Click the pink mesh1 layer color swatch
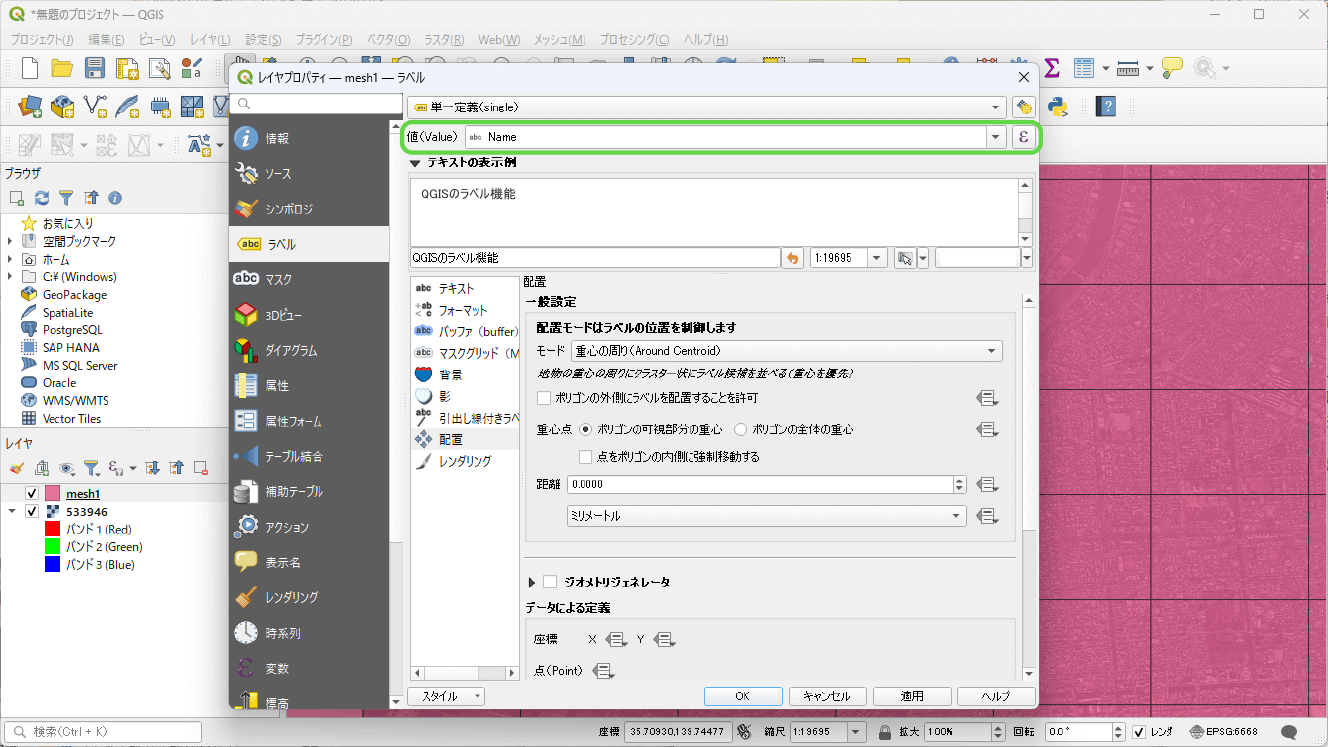Screen dimensions: 1328x747 (52, 493)
